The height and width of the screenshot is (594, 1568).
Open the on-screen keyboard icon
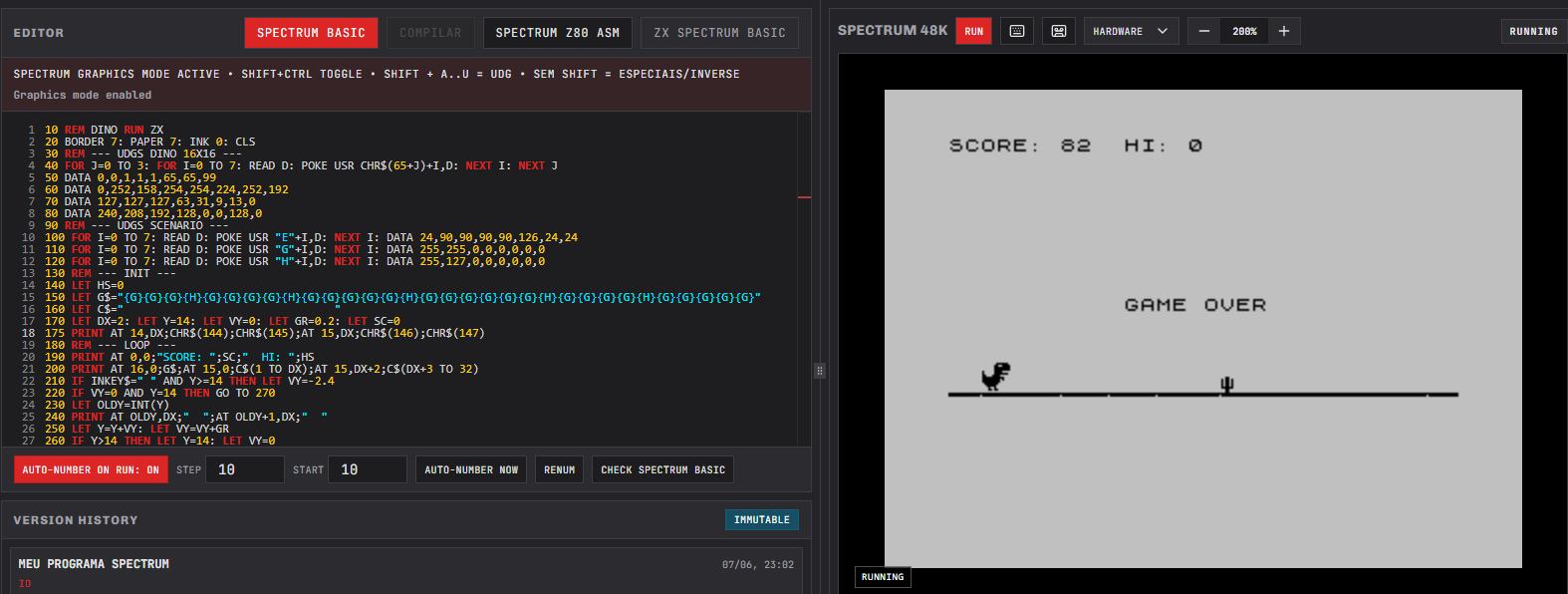point(1017,31)
